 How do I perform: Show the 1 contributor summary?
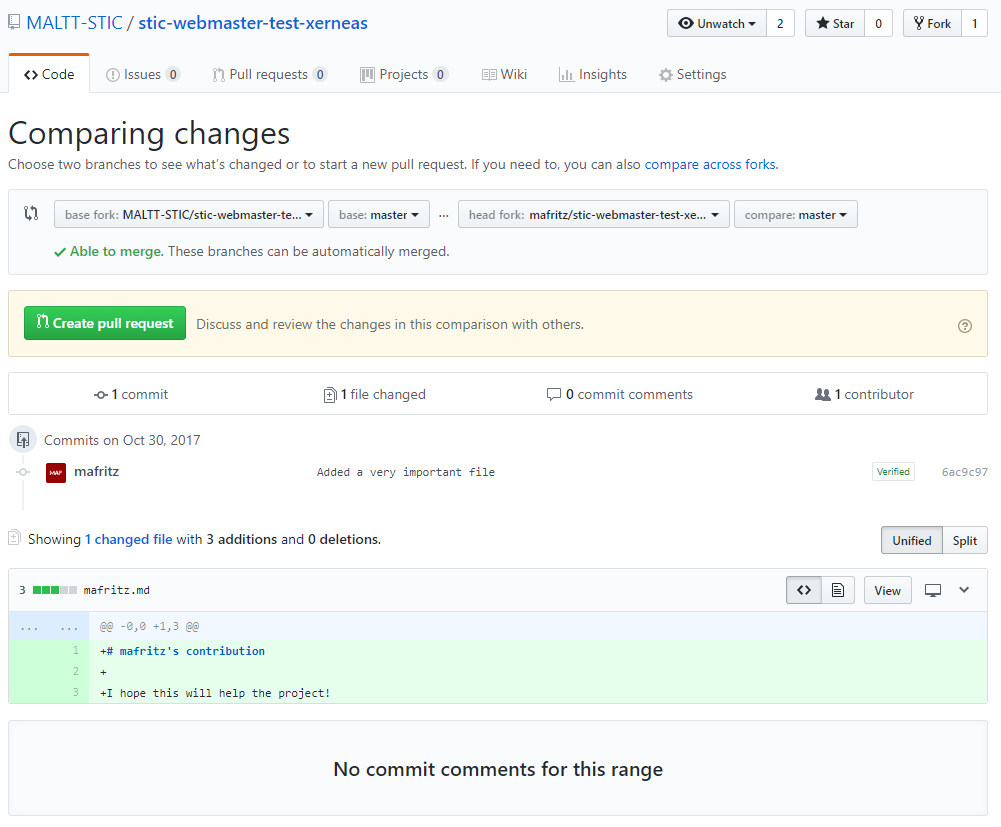coord(864,394)
